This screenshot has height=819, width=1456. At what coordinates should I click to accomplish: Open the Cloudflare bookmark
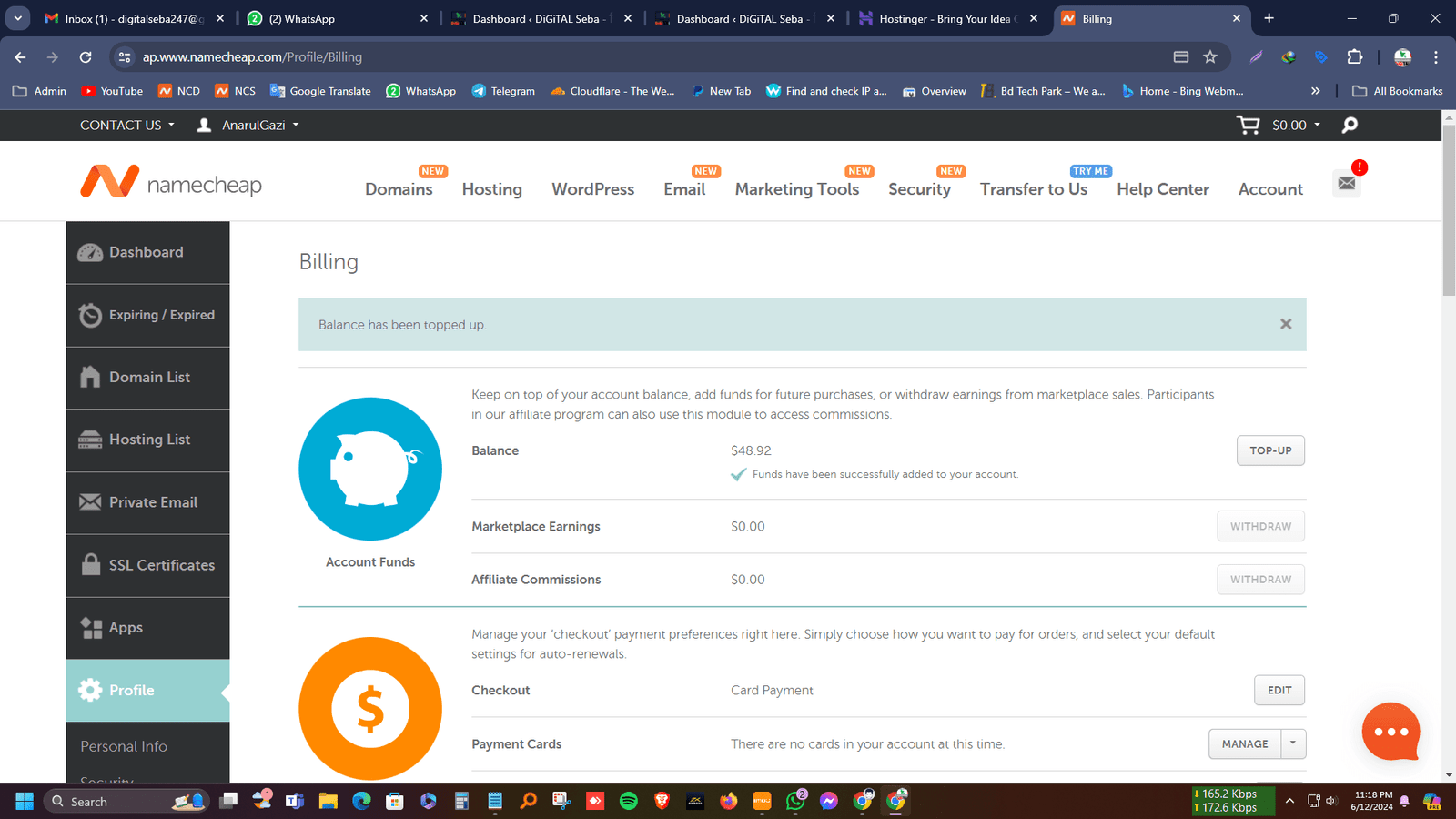[x=612, y=91]
